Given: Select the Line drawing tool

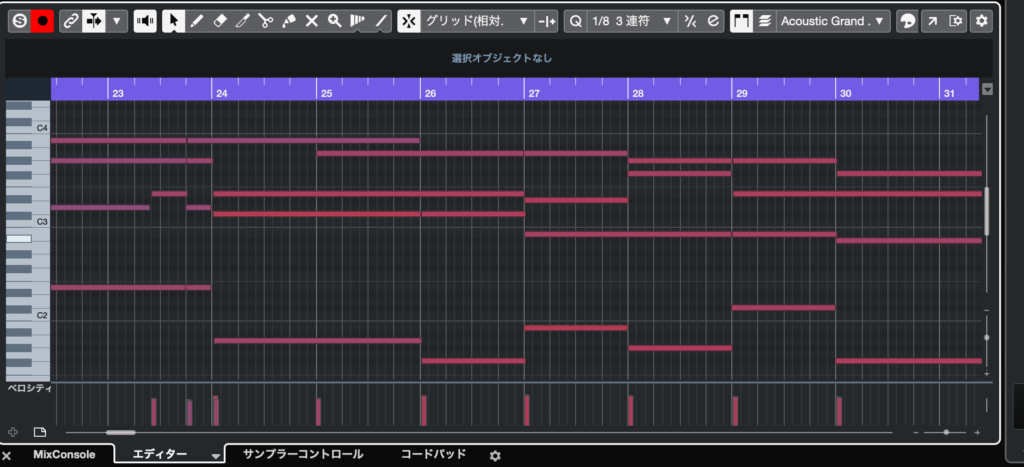Looking at the screenshot, I should click(x=381, y=21).
